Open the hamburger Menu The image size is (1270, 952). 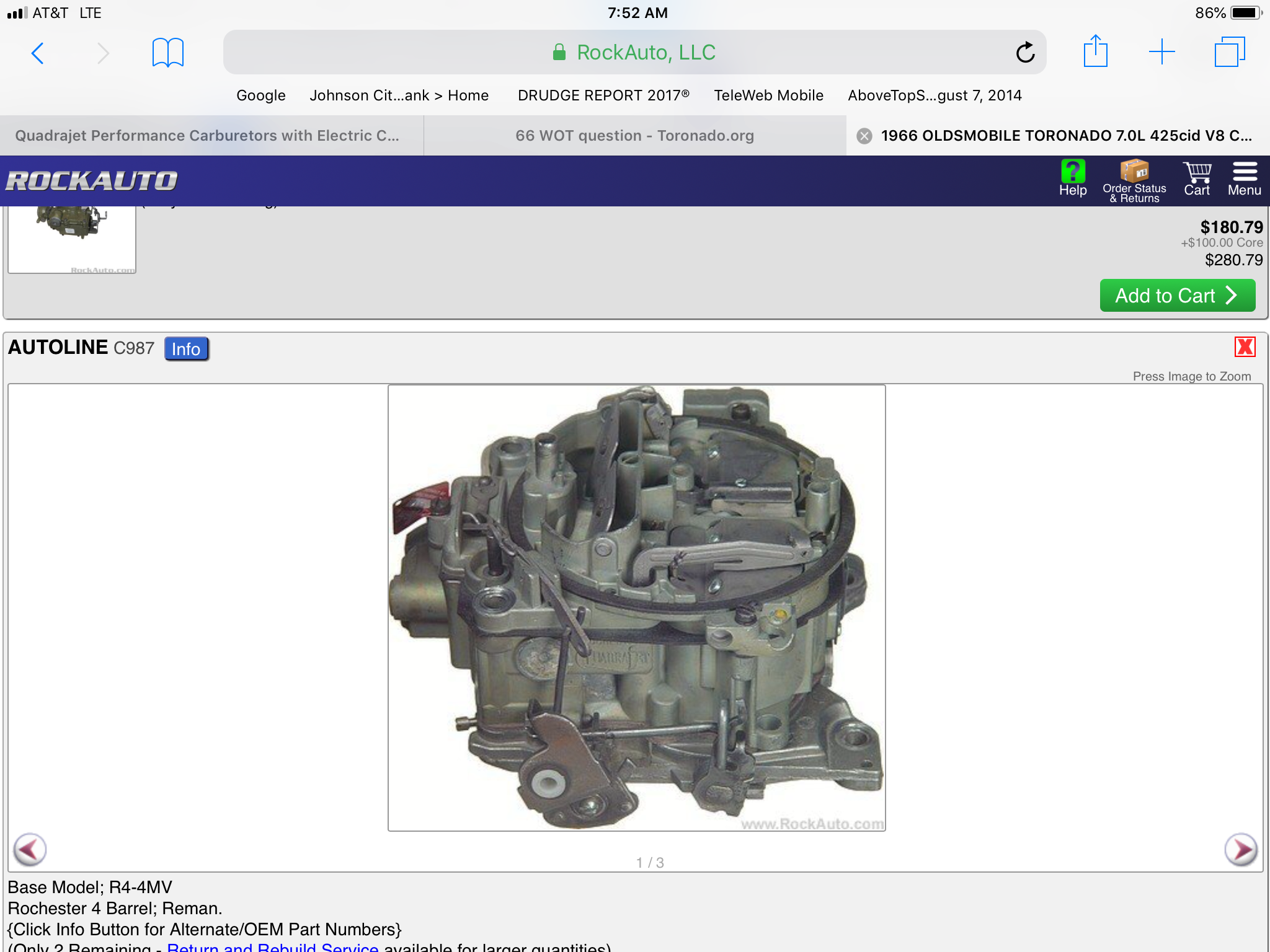point(1245,180)
